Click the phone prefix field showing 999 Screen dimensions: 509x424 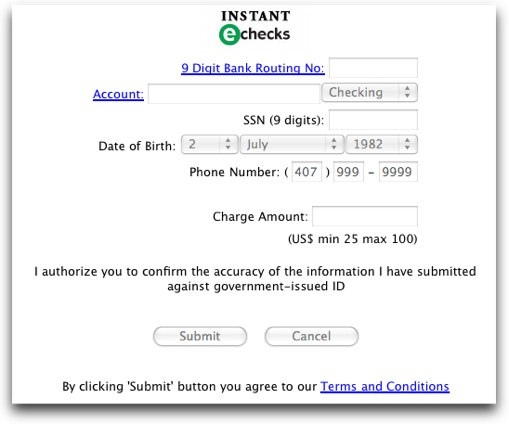(348, 172)
